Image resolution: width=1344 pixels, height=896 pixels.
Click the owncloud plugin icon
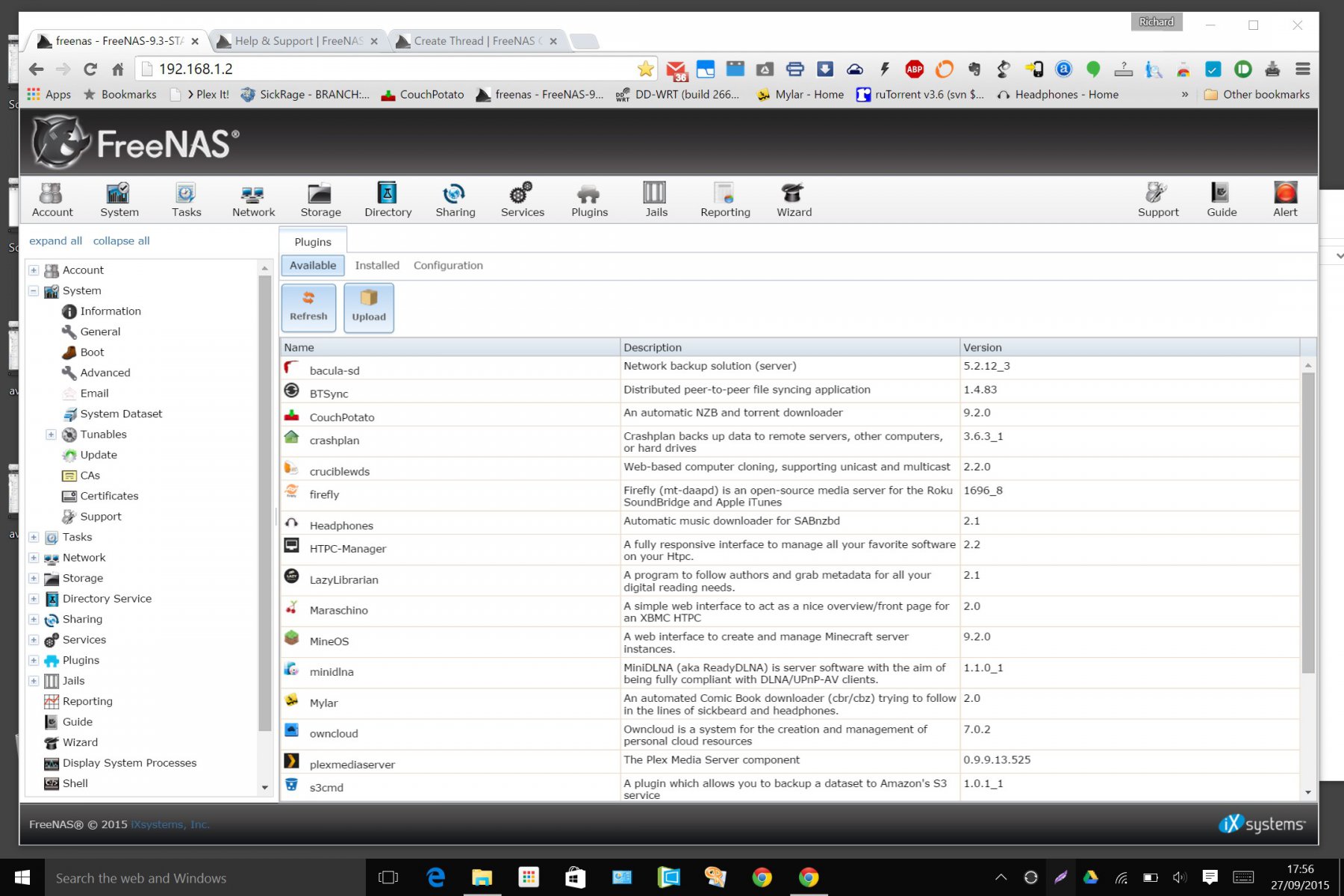coord(291,730)
